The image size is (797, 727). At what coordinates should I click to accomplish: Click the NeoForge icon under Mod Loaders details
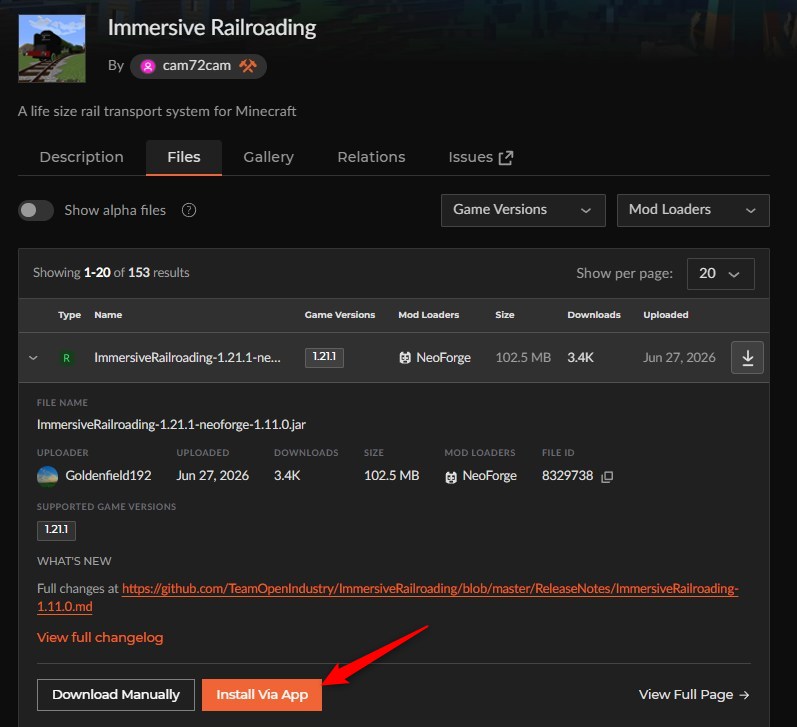(x=451, y=477)
